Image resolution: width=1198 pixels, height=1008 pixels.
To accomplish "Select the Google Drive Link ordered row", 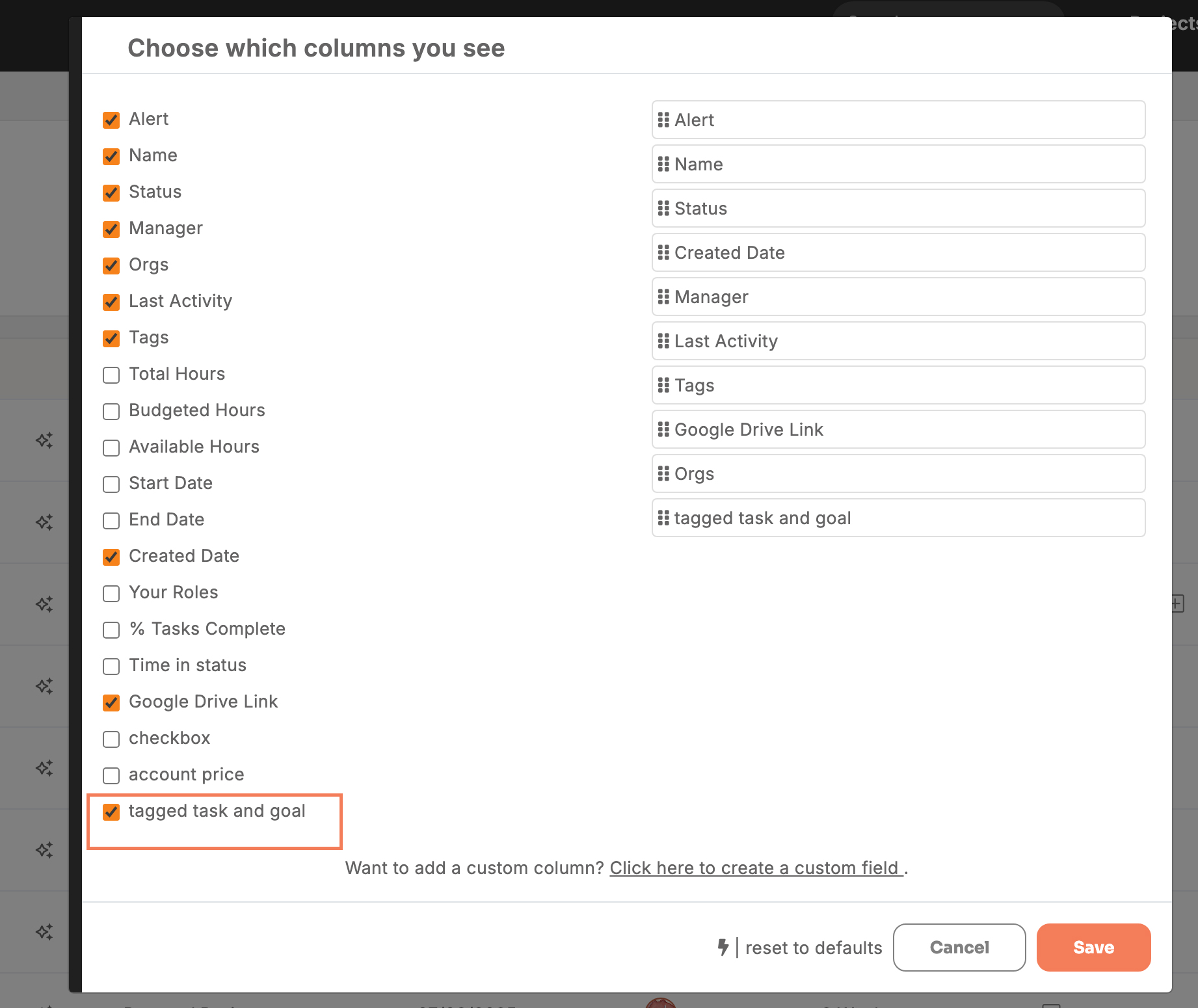I will [x=898, y=429].
